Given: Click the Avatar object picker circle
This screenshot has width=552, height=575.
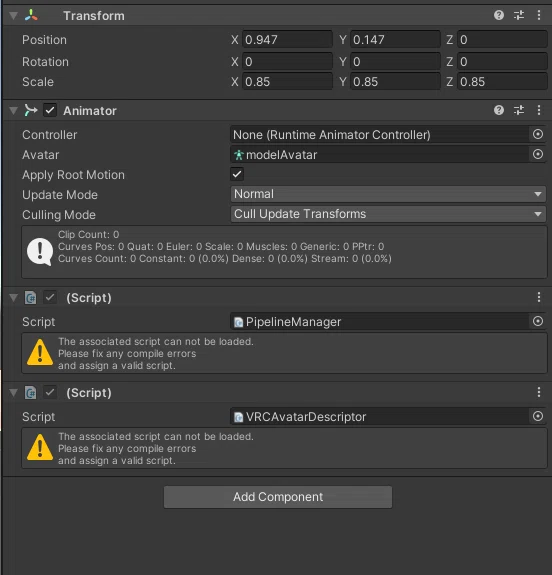Looking at the screenshot, I should [x=538, y=154].
